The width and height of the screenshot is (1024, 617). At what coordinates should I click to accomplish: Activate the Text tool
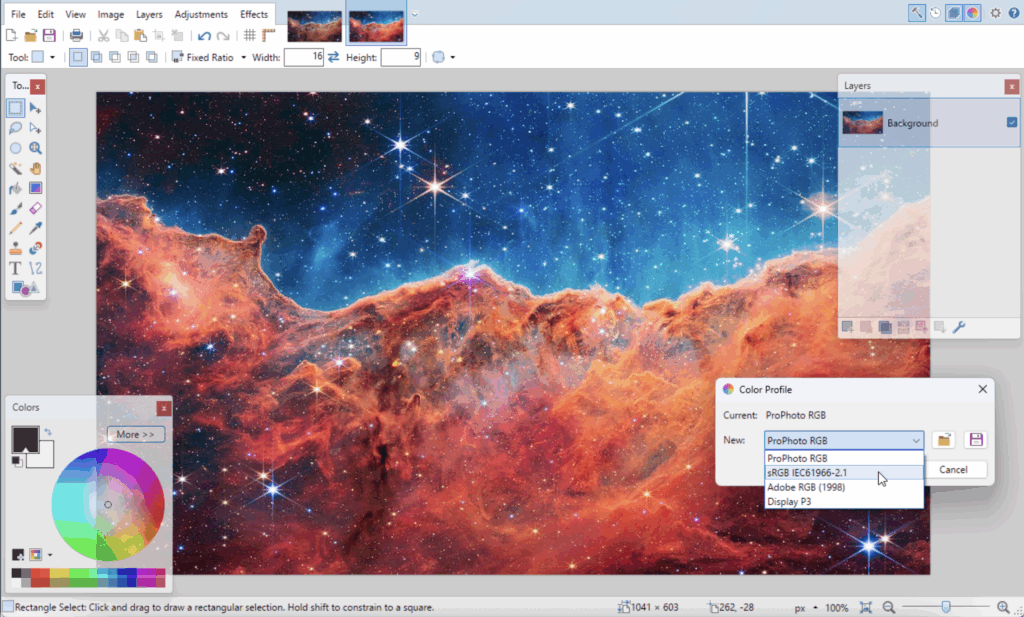pyautogui.click(x=16, y=268)
